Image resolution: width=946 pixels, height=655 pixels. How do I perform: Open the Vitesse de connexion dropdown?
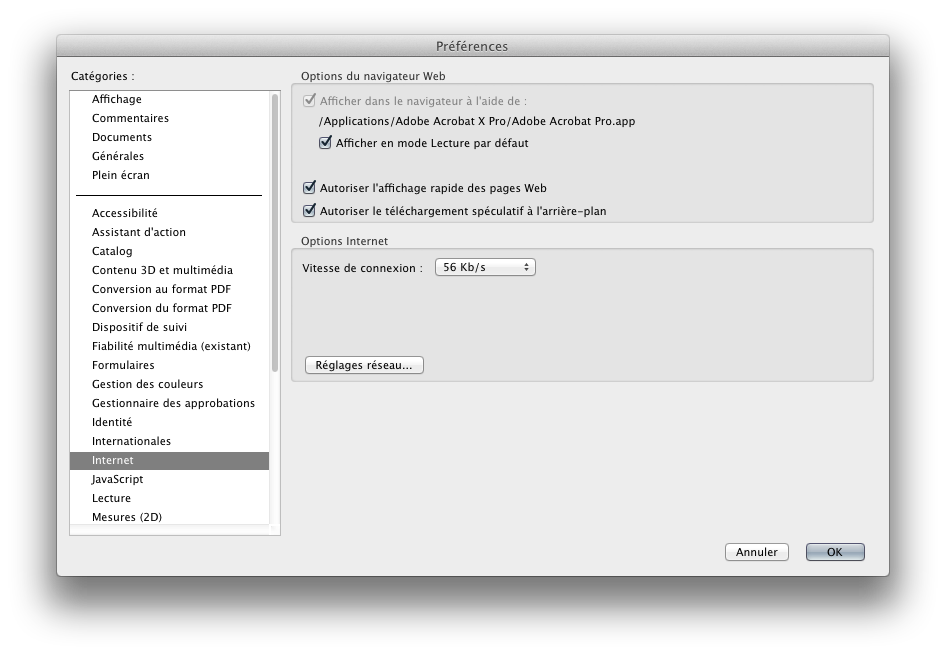[x=485, y=267]
